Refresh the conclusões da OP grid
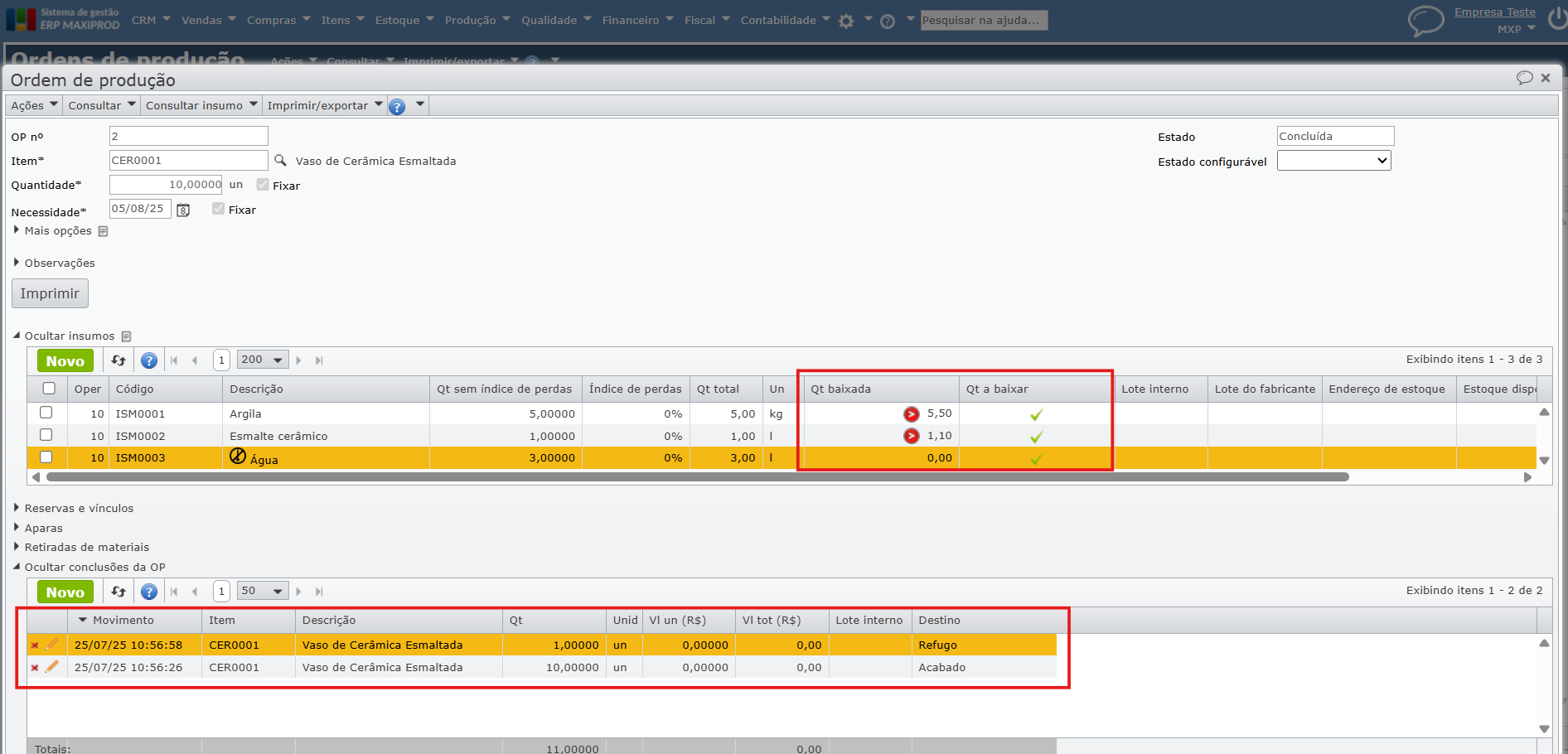 119,592
